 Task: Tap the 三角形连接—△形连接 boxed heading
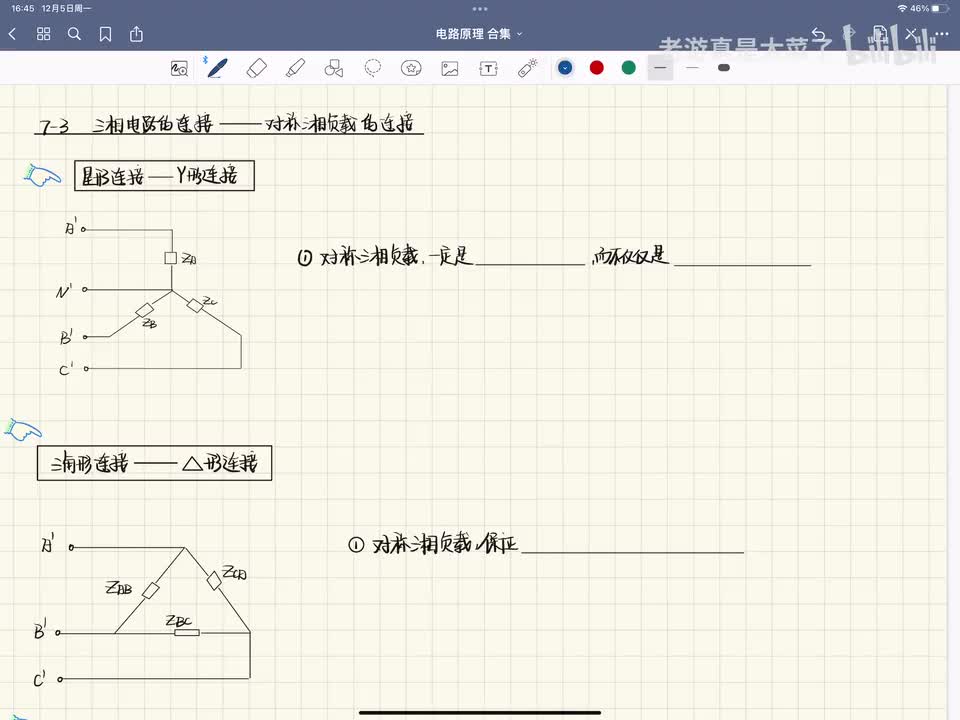tap(154, 463)
